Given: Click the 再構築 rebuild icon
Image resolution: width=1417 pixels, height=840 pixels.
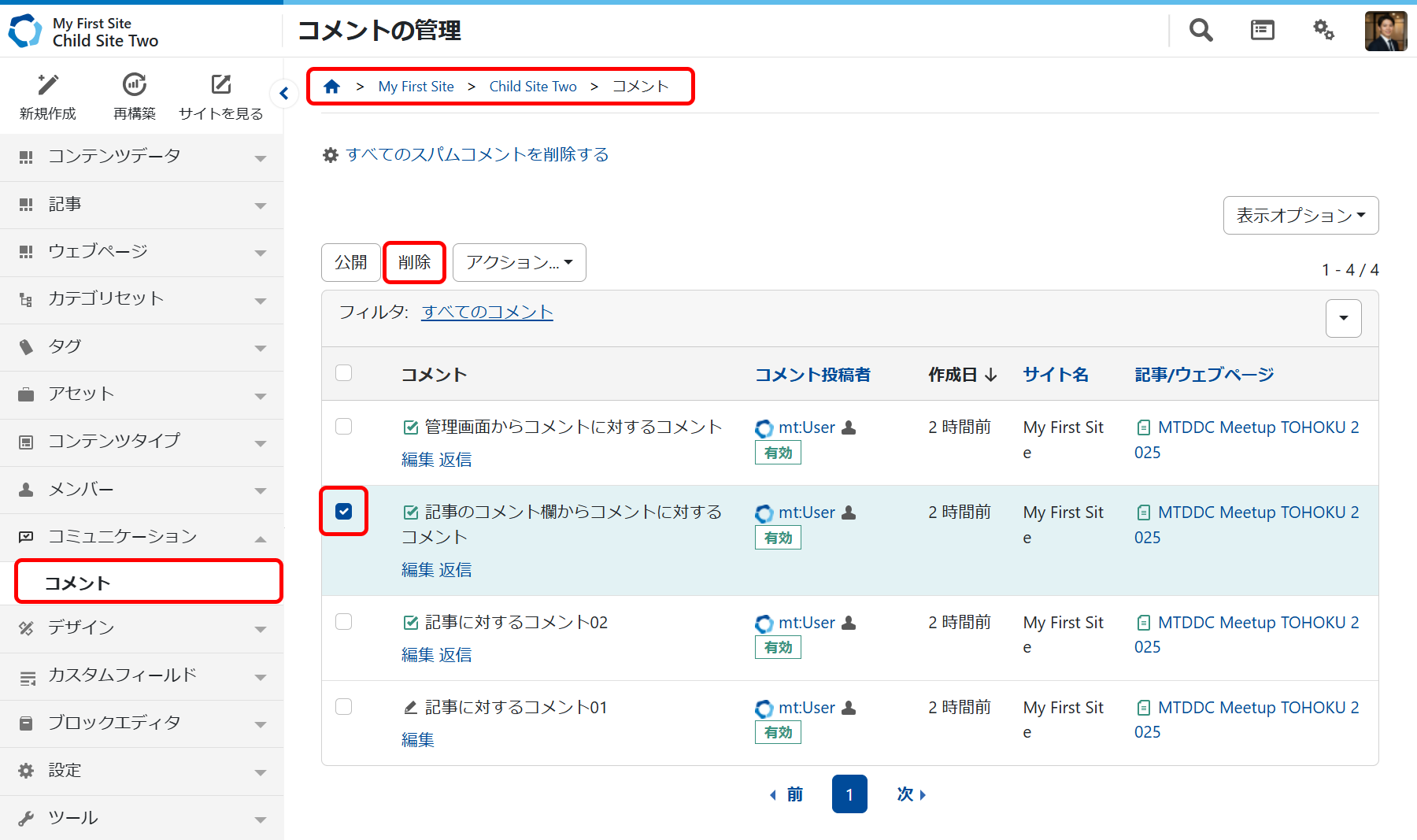Looking at the screenshot, I should (135, 85).
